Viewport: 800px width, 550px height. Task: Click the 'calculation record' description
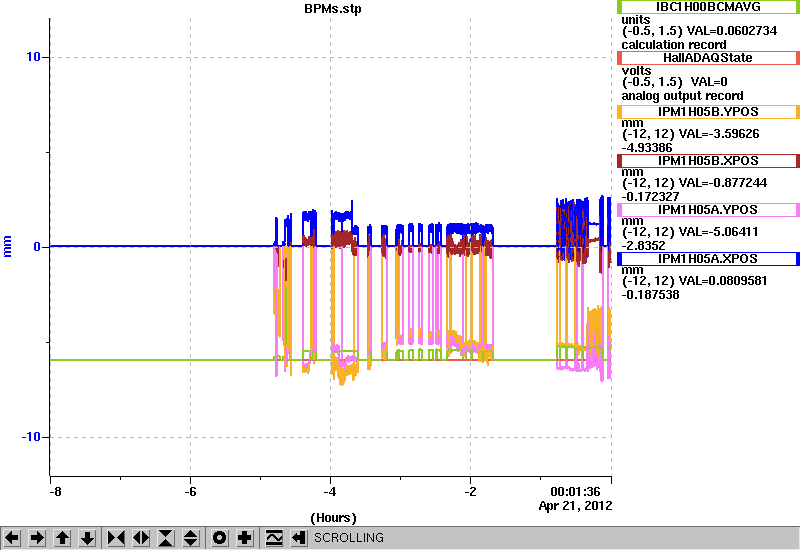coord(674,44)
